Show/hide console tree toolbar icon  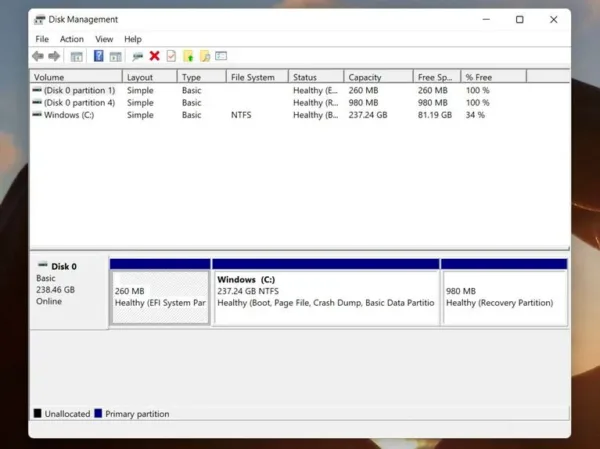pyautogui.click(x=77, y=57)
